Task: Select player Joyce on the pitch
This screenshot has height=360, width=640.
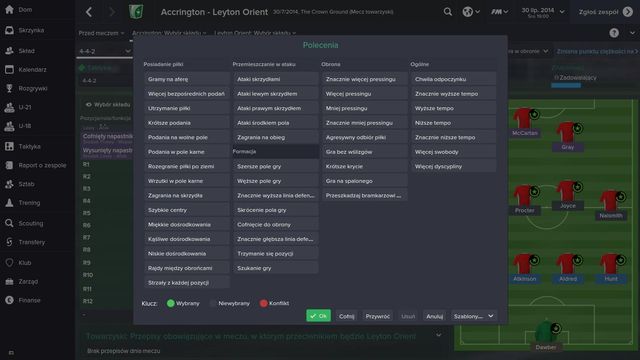Action: point(567,196)
